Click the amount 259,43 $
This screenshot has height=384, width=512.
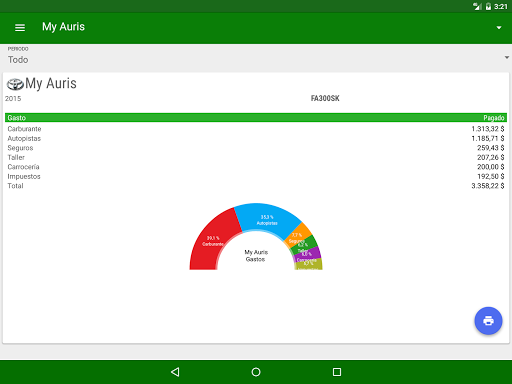(x=490, y=148)
